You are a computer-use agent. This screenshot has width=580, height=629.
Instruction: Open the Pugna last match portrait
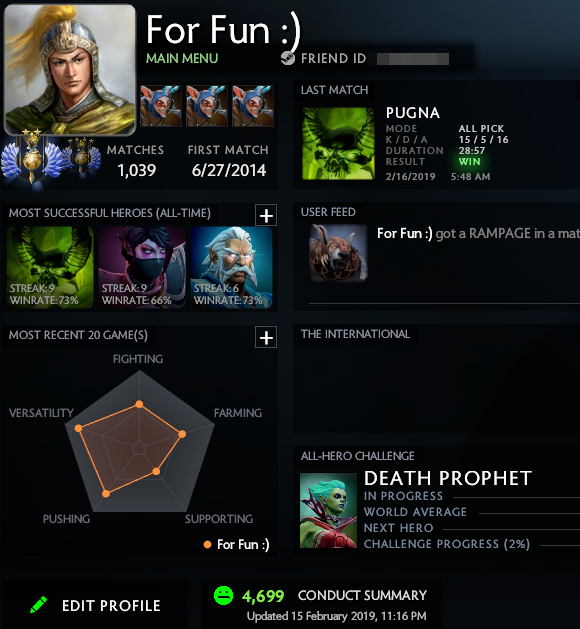click(x=338, y=143)
